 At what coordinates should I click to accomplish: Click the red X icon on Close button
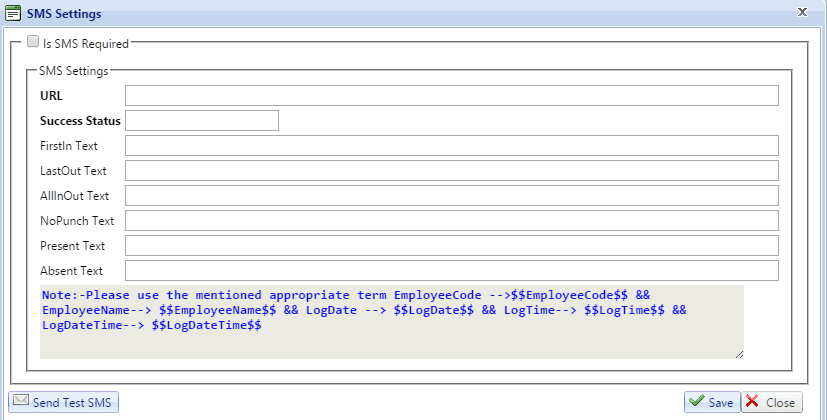coord(752,401)
